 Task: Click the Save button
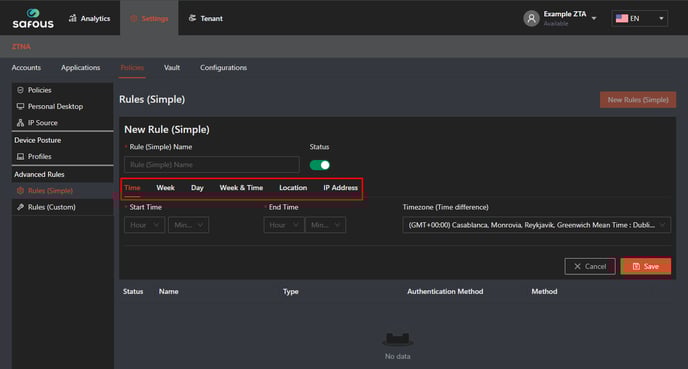[646, 266]
